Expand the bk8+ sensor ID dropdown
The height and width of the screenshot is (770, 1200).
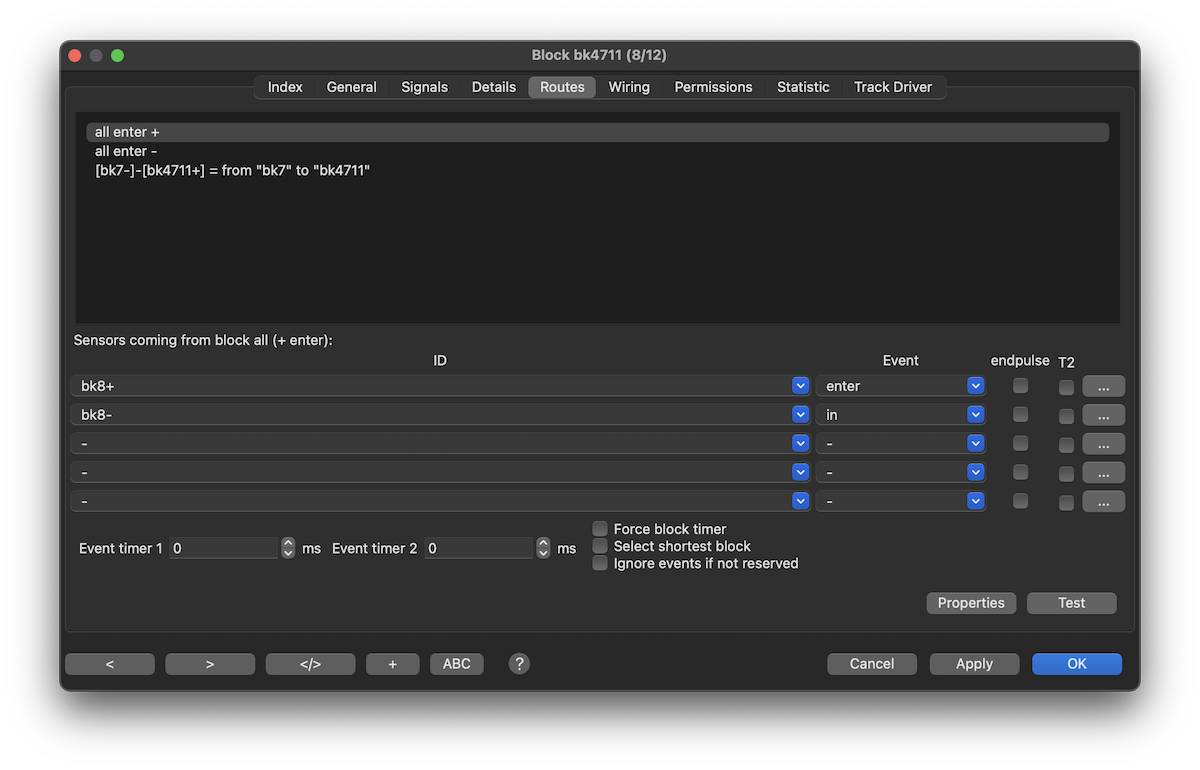pos(800,386)
